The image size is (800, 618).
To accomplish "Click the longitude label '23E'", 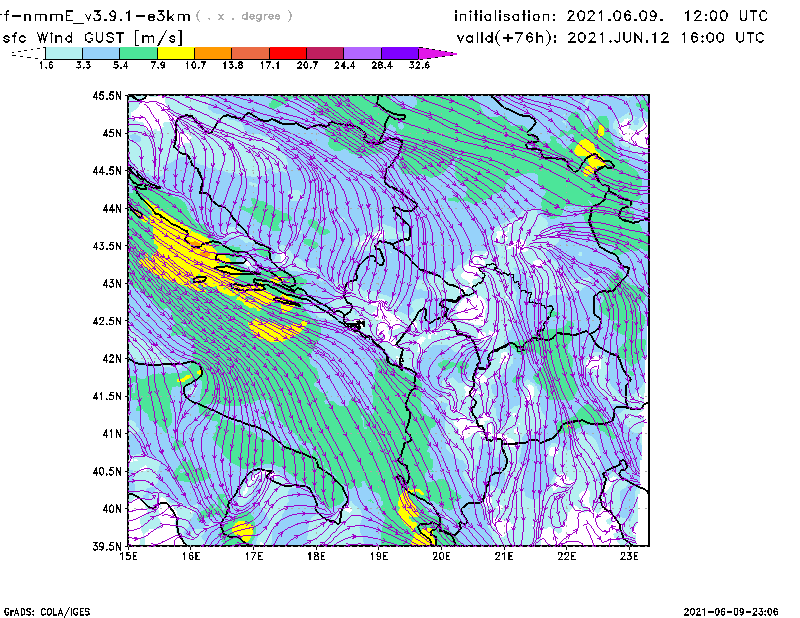I will tap(629, 556).
